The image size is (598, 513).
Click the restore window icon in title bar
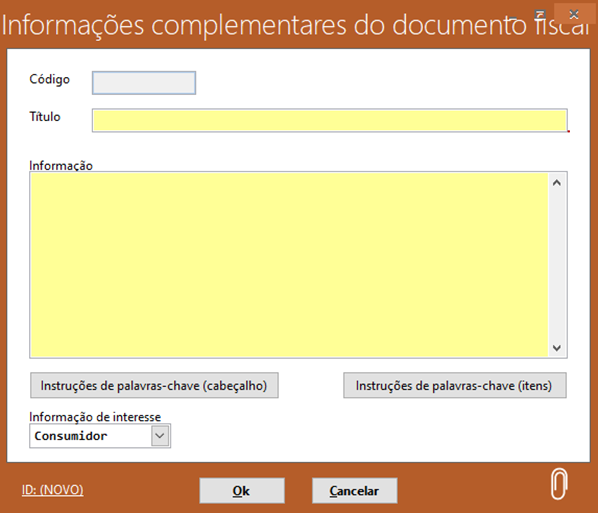click(540, 14)
